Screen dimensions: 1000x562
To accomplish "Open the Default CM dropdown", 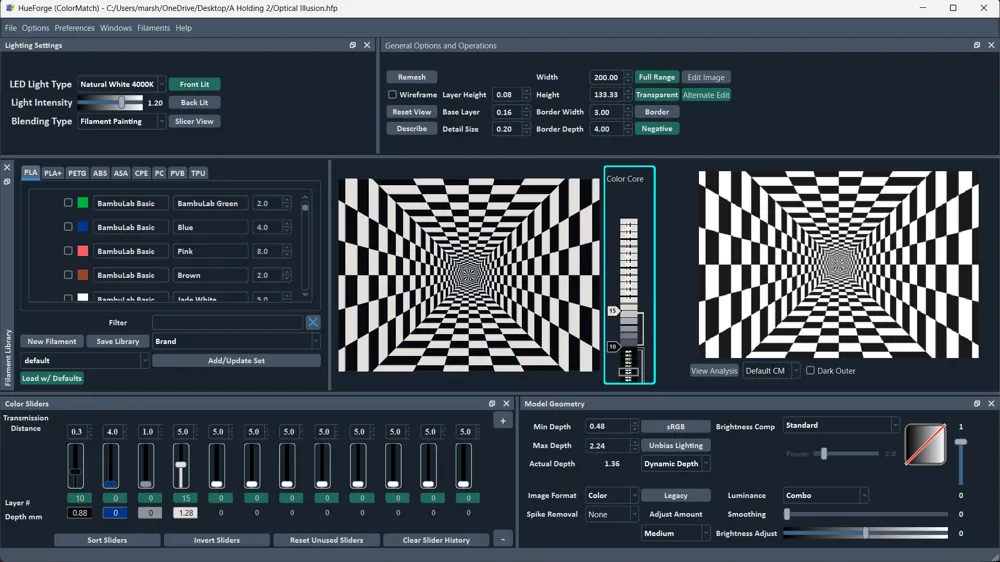I will point(771,371).
